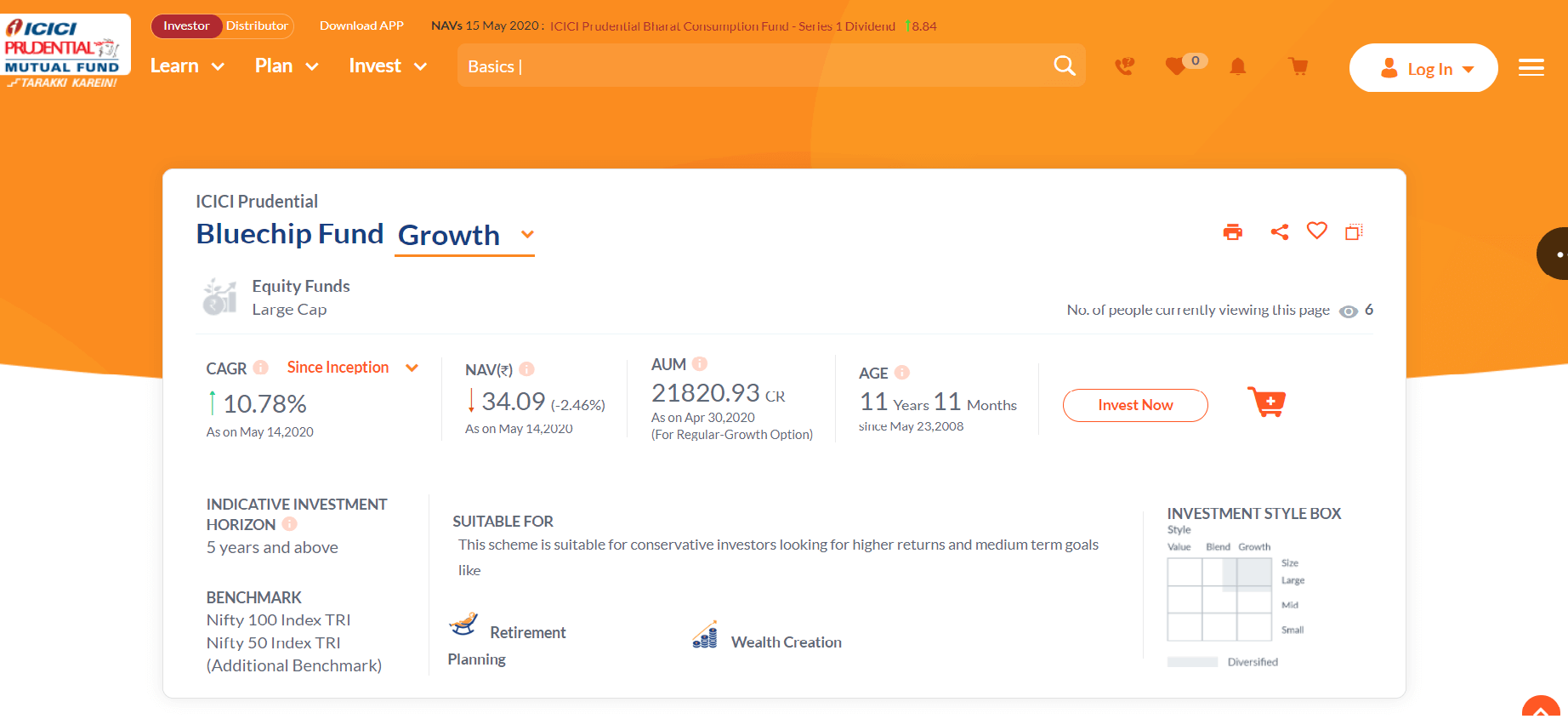Click the Download APP link
The width and height of the screenshot is (1568, 719).
point(361,26)
